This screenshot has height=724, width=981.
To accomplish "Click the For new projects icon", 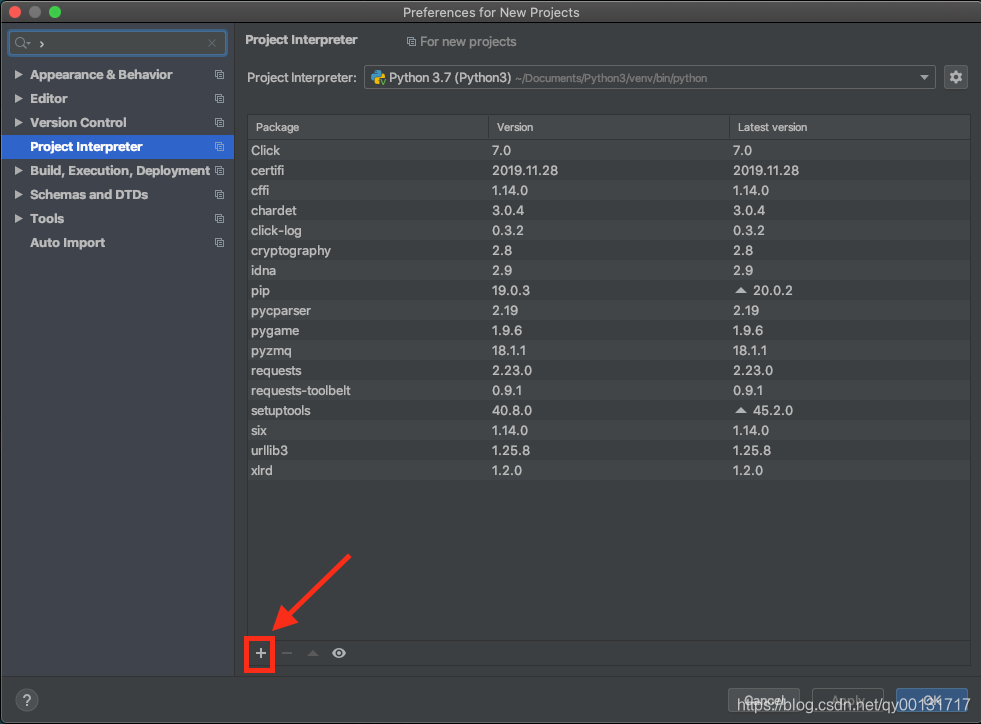I will pos(411,41).
